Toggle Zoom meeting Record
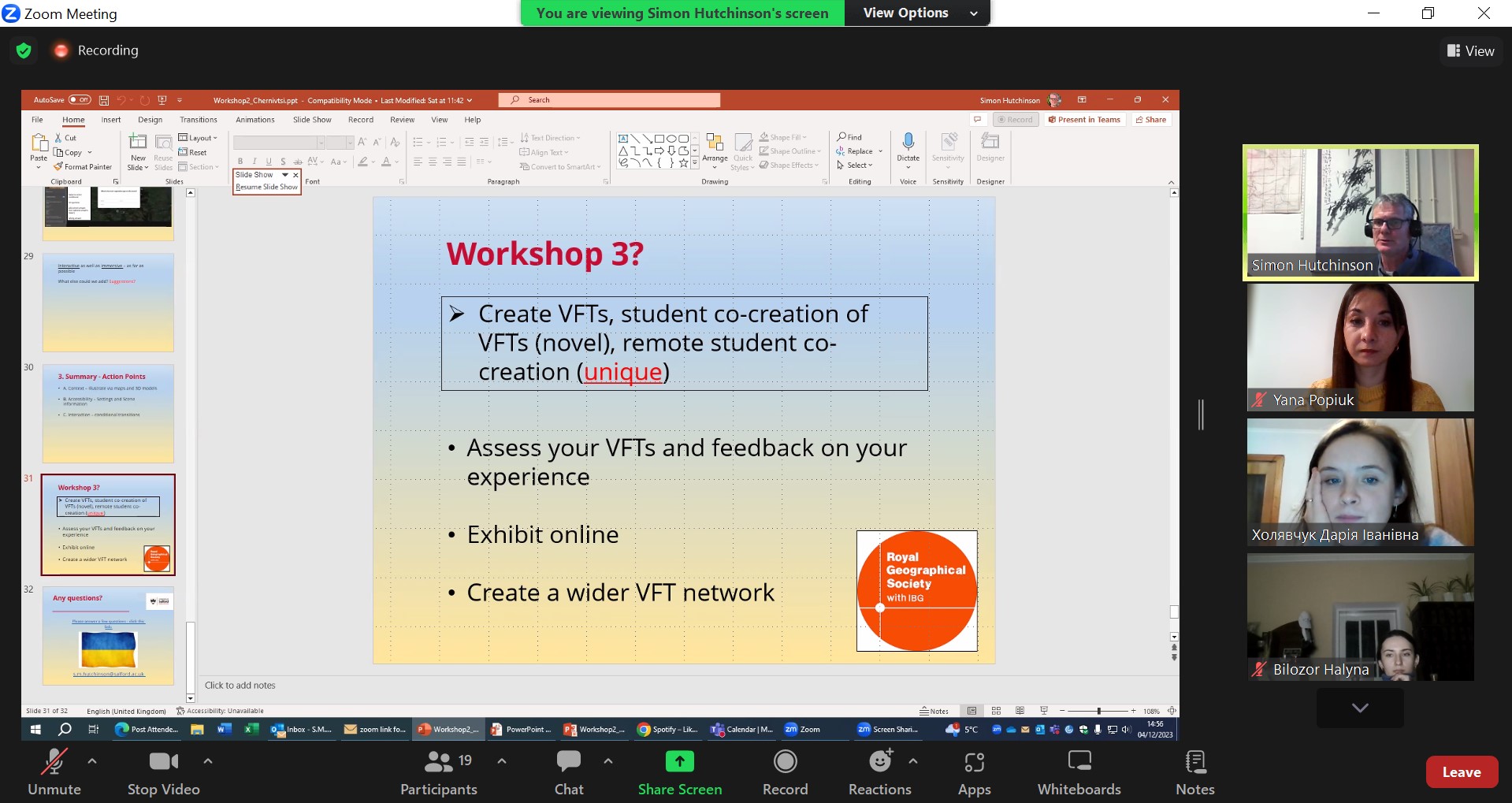Viewport: 1512px width, 803px height. (785, 772)
